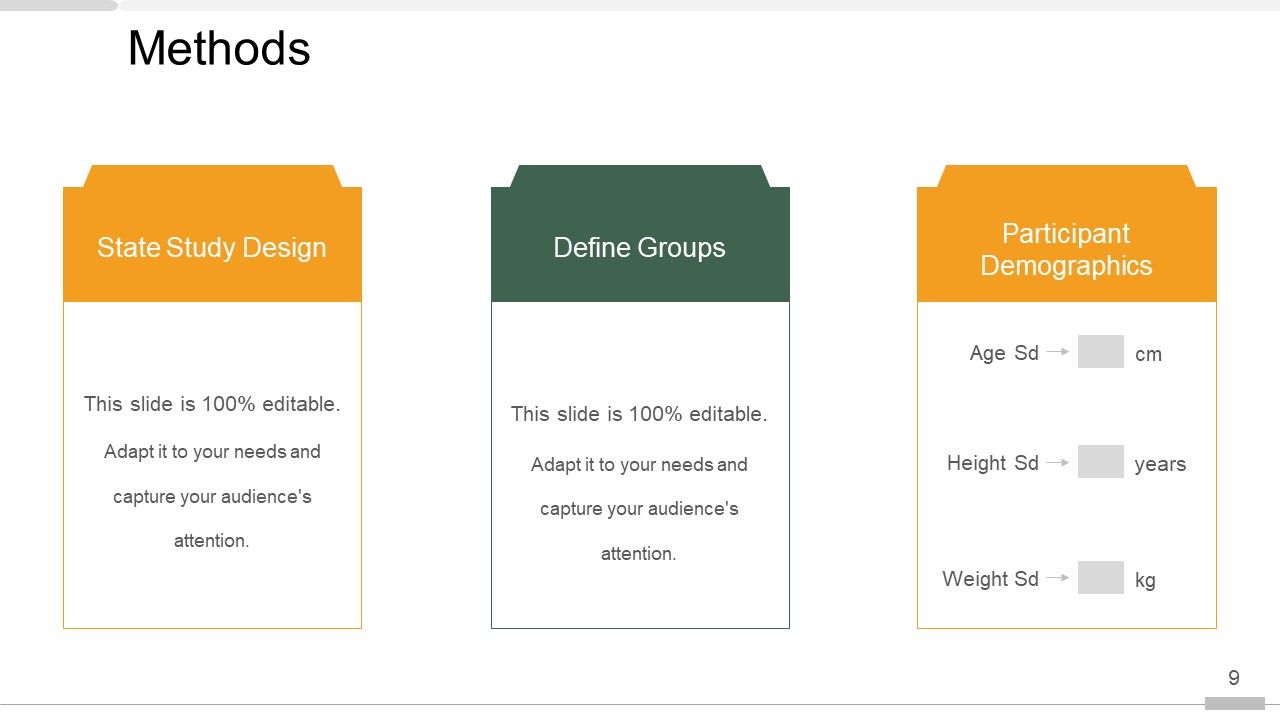Screen dimensions: 1280x720
Task: Select the gray box beside Height Sd
Action: tap(1101, 462)
